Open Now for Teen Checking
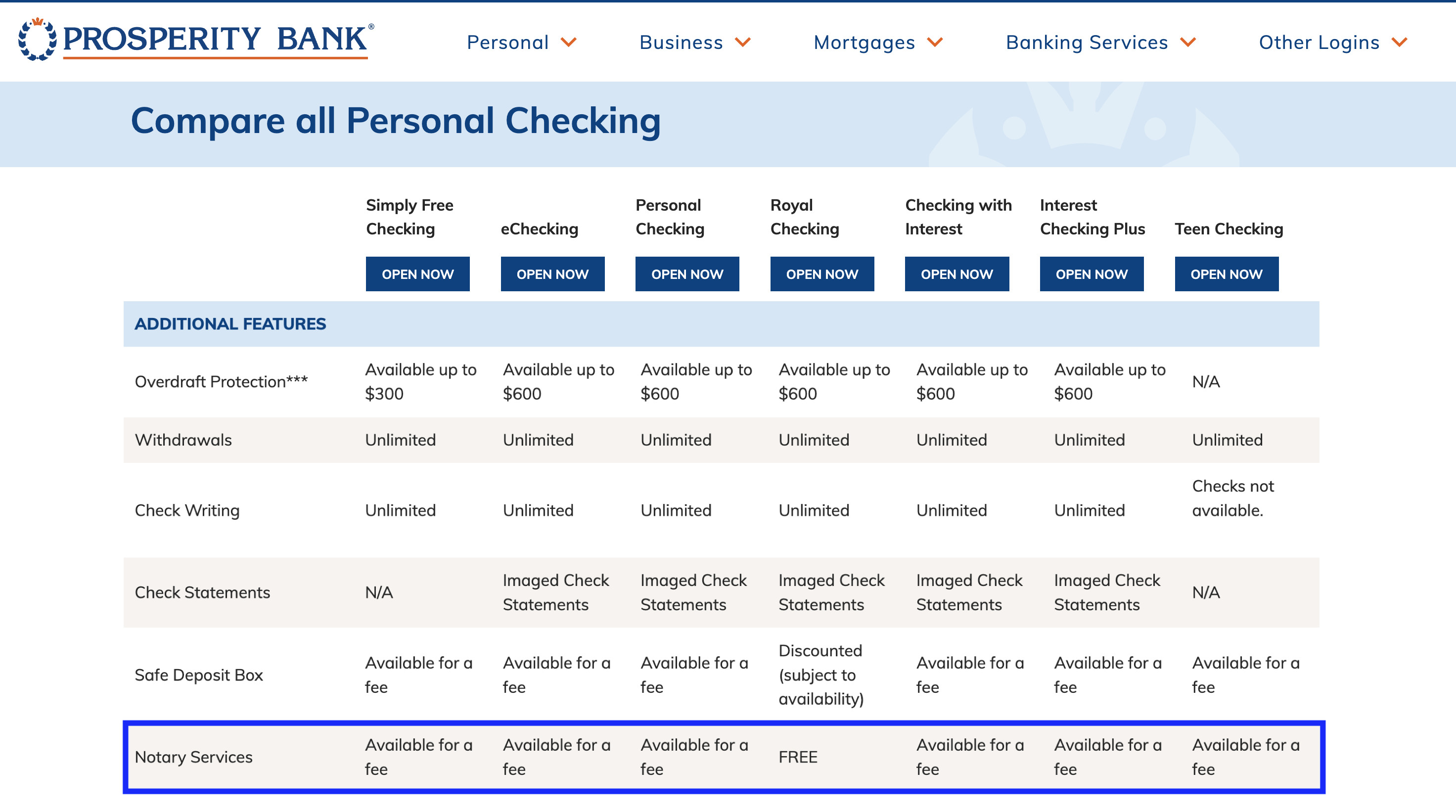The height and width of the screenshot is (812, 1456). (1227, 274)
